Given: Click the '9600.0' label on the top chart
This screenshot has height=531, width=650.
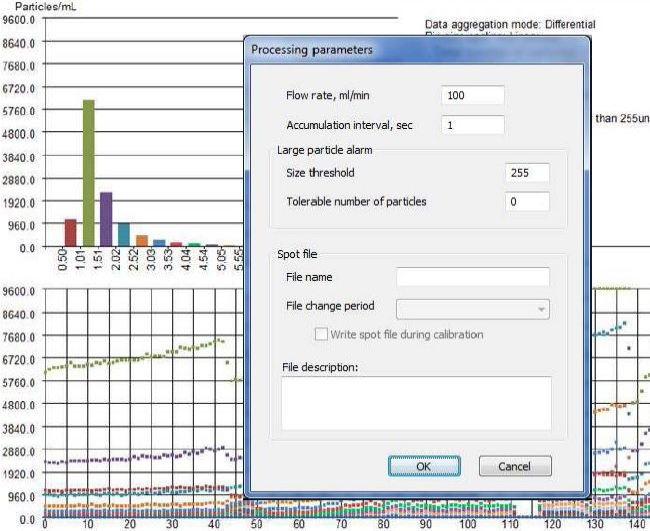Looking at the screenshot, I should [19, 20].
